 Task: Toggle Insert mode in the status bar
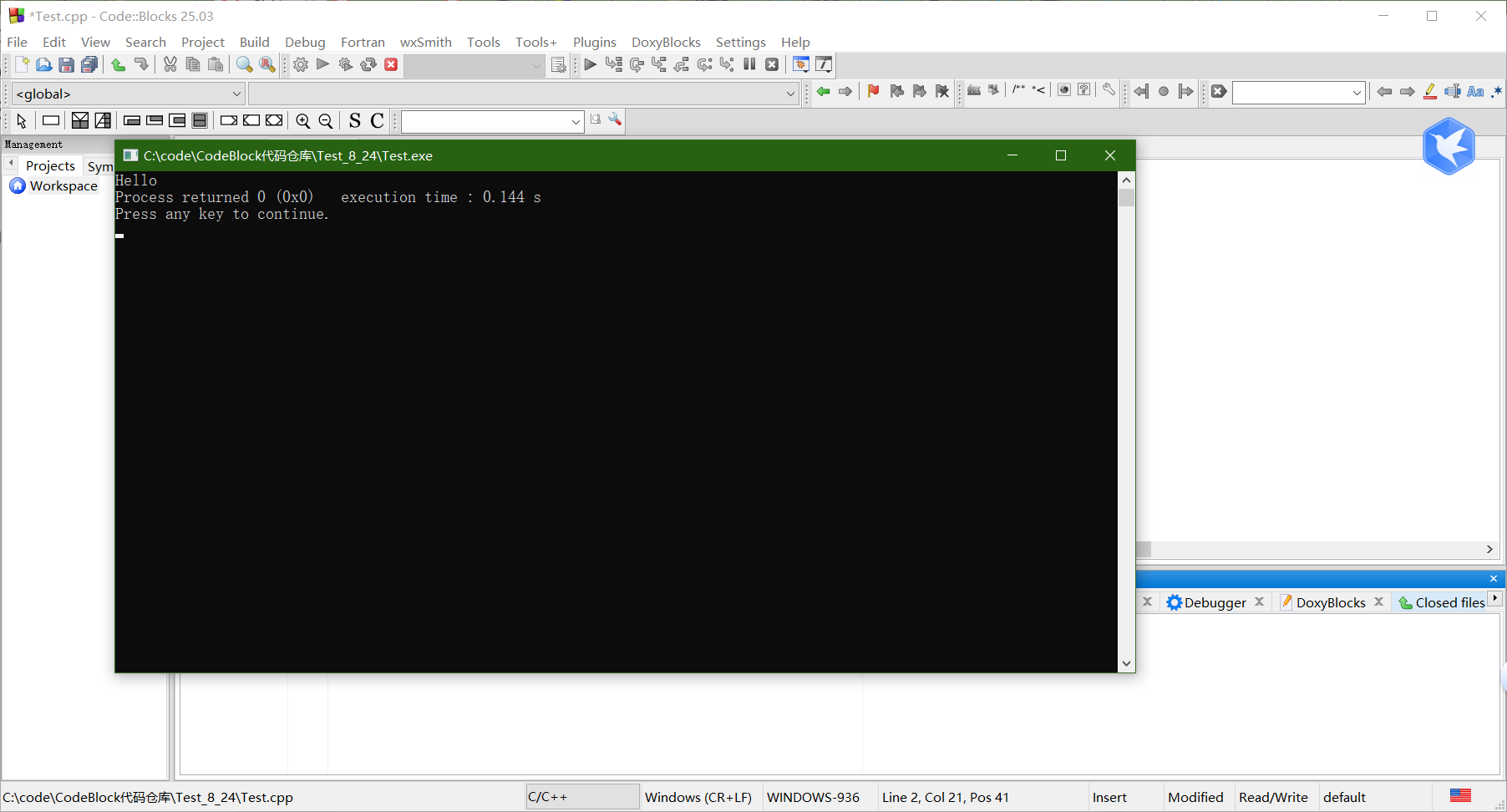tap(1109, 797)
